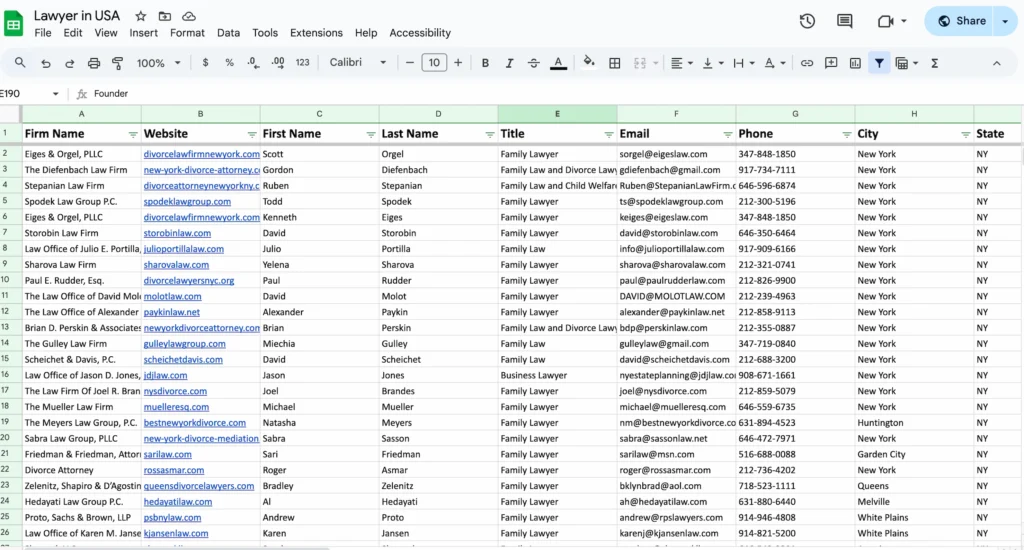Insert a link with chain icon
The width and height of the screenshot is (1024, 550).
807,63
